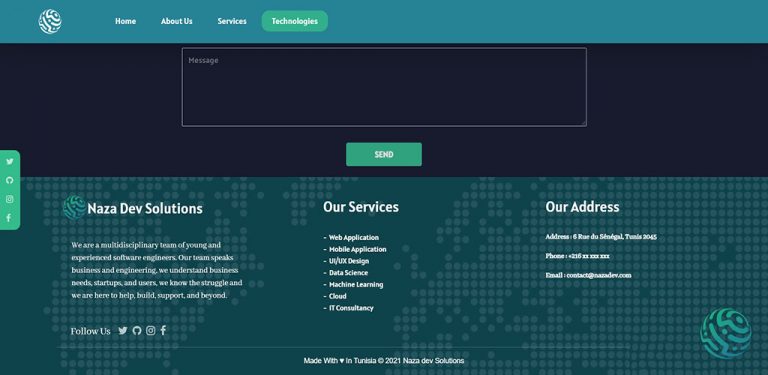Screen dimensions: 768x375
Task: Click the Instagram icon beside Follow Us
Action: pos(150,330)
